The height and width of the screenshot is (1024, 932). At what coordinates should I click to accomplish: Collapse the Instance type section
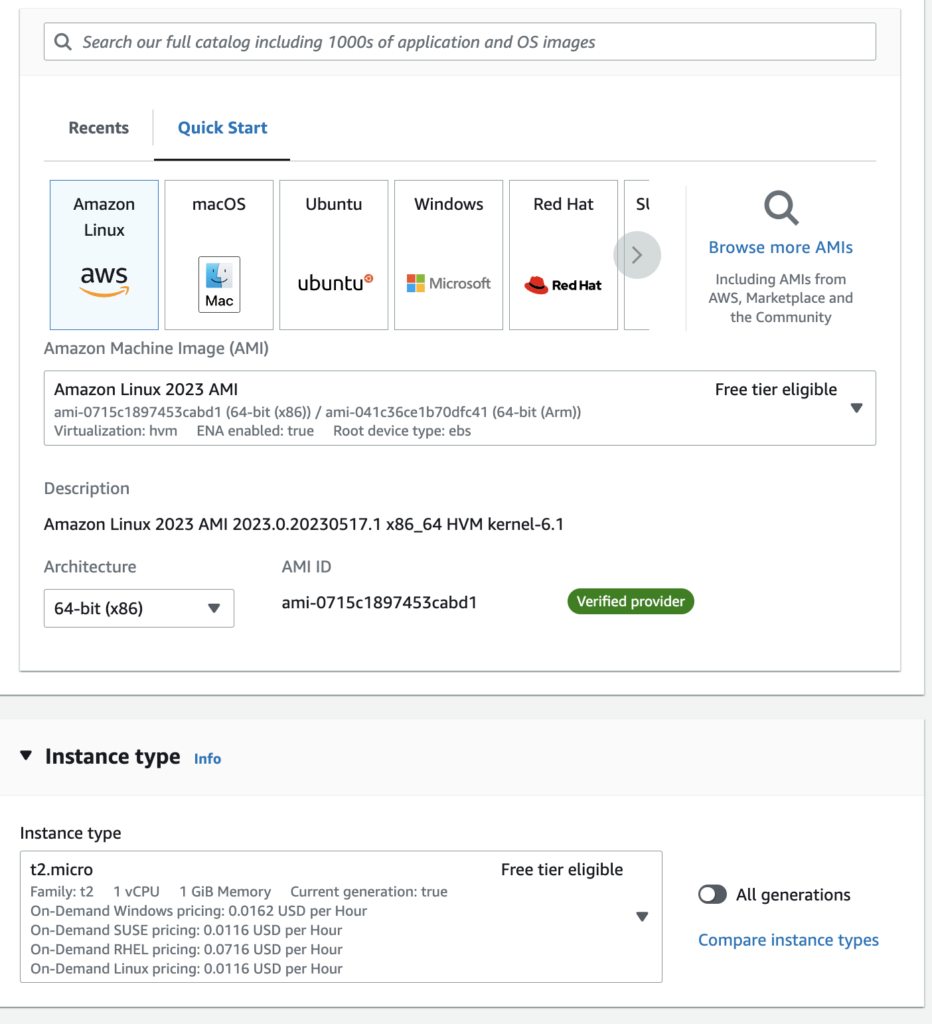pos(27,757)
